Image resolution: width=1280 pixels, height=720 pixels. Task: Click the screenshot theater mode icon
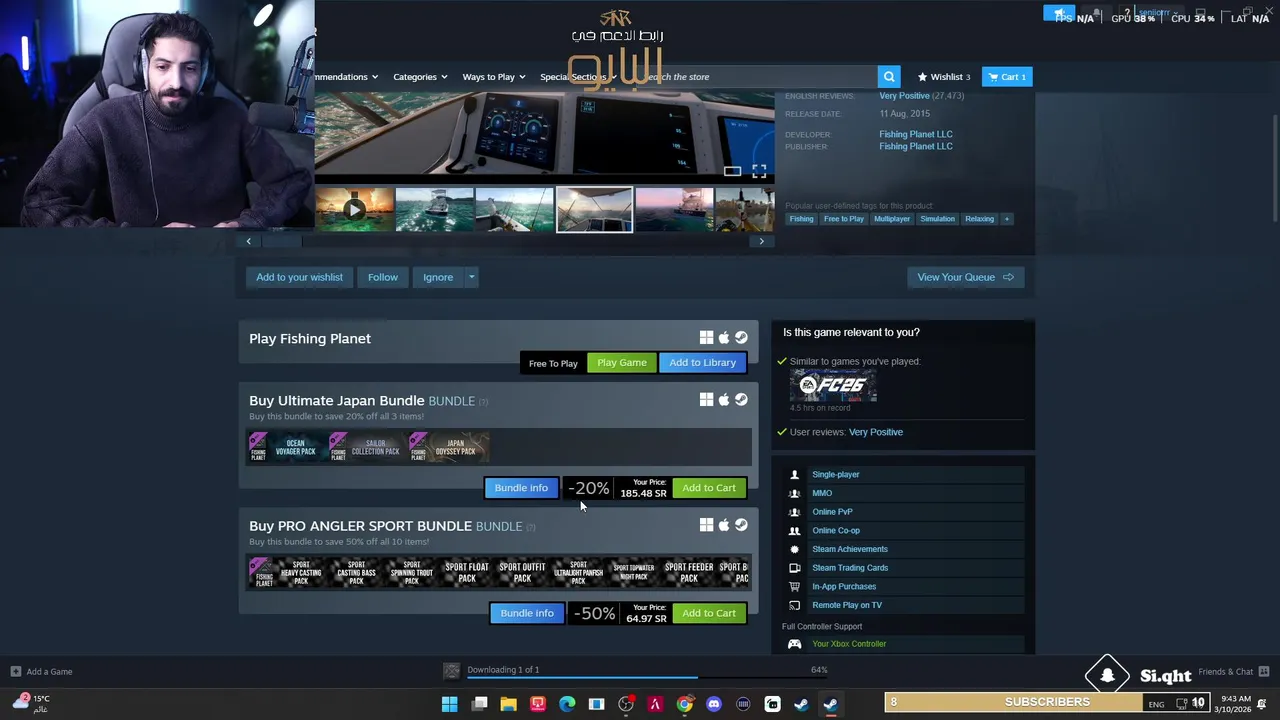coord(733,171)
